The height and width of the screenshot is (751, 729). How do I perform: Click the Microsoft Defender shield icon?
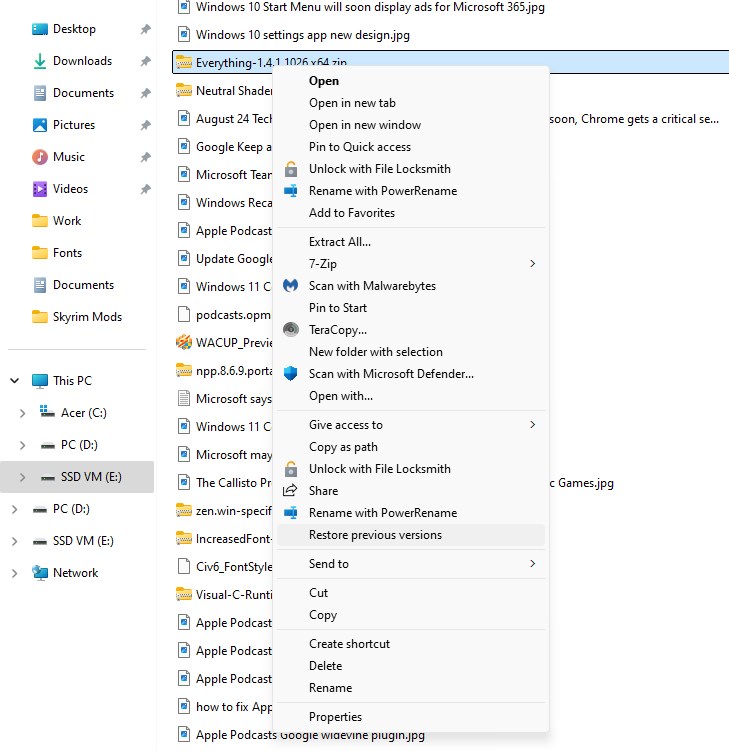pyautogui.click(x=291, y=374)
